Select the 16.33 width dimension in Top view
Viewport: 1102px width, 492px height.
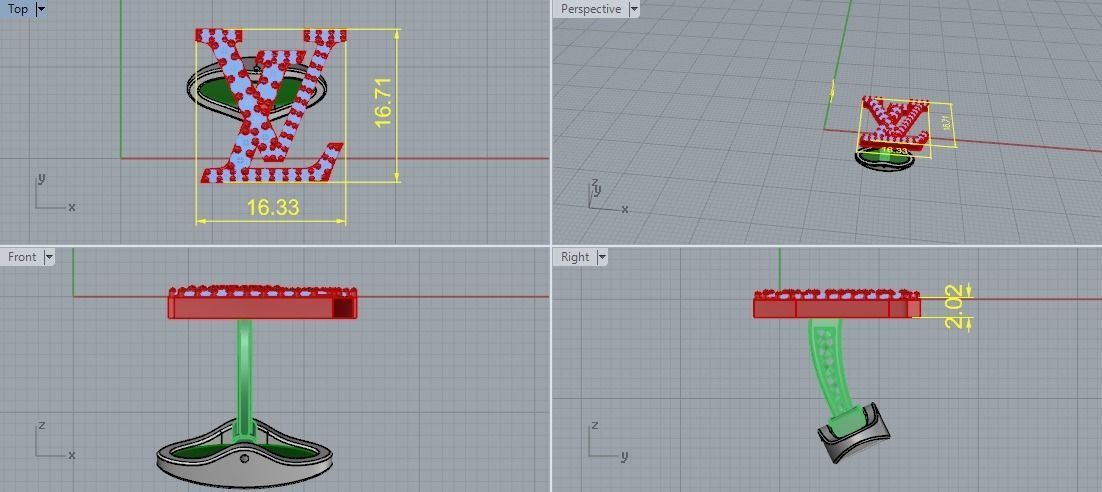coord(273,207)
